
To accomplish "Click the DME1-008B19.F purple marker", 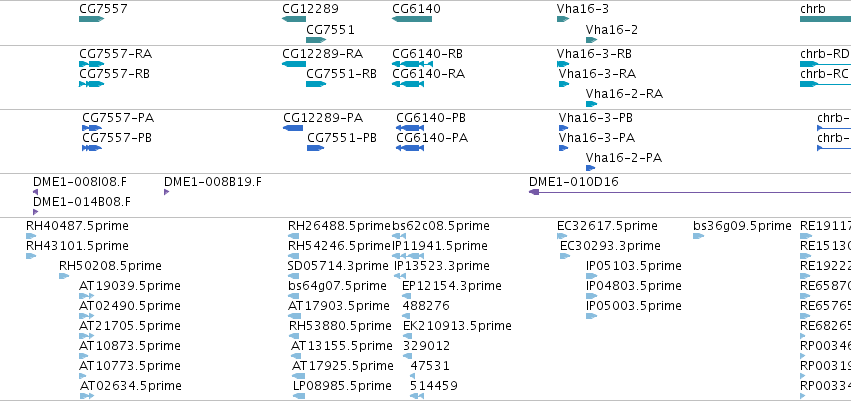I will [167, 192].
